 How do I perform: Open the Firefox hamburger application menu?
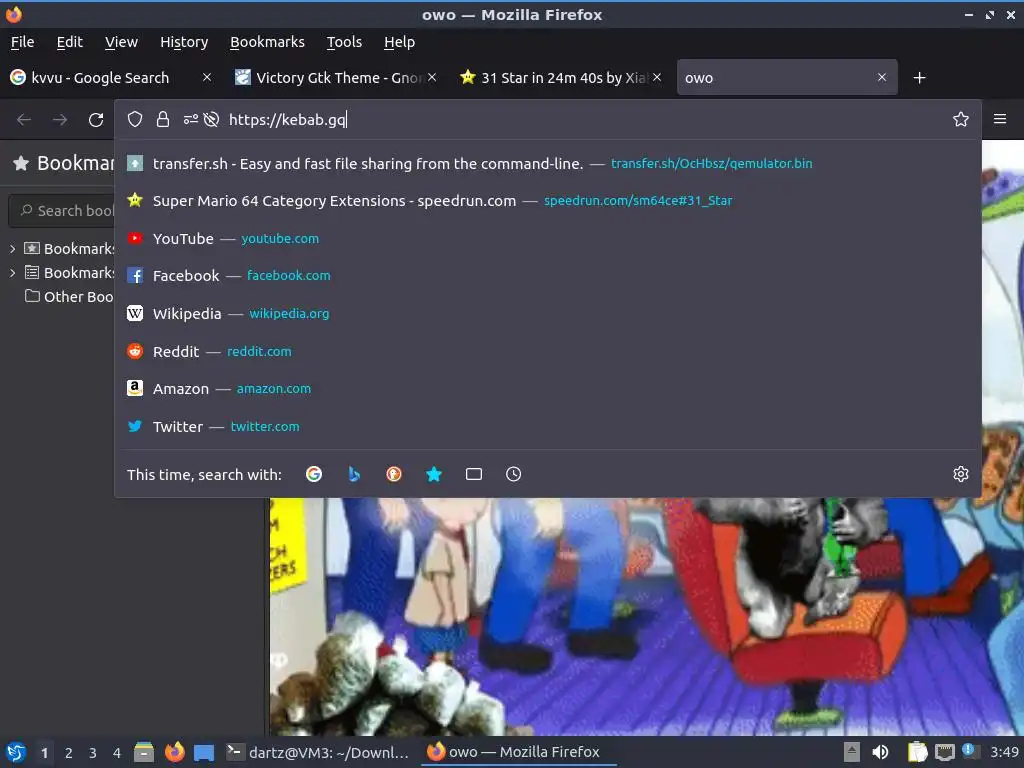[999, 119]
